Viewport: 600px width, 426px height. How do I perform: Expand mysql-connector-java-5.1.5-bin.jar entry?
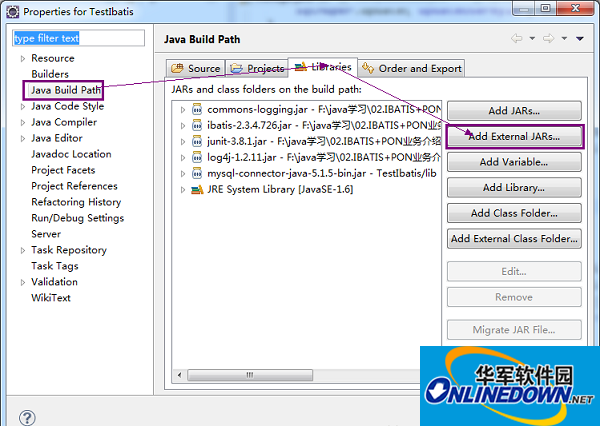coord(183,174)
